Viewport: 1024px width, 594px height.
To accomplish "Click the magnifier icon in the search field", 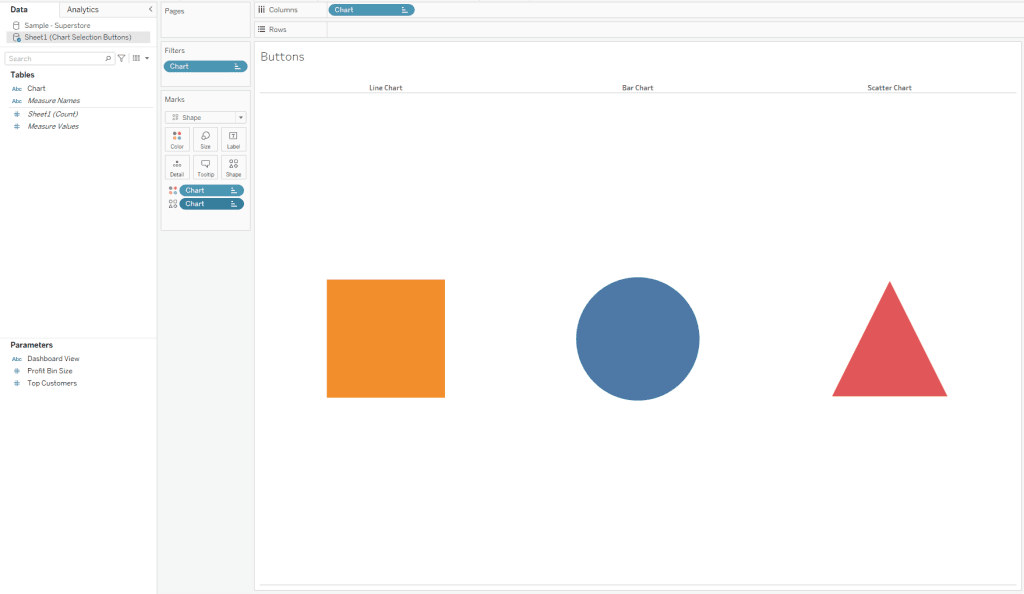I will point(108,59).
